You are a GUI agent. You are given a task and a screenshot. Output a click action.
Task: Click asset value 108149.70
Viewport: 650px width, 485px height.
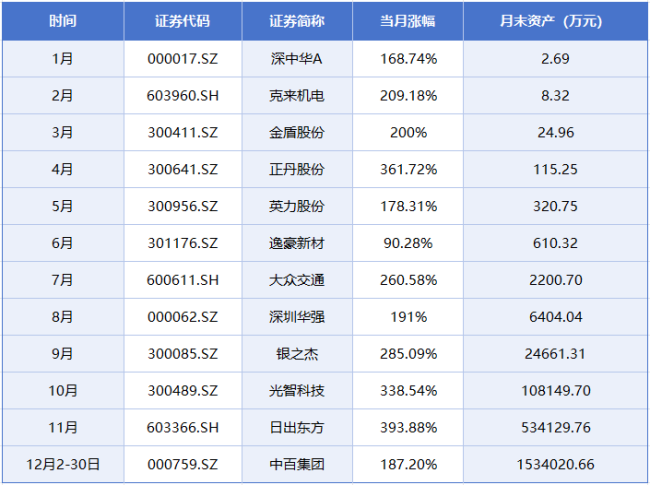click(x=555, y=391)
